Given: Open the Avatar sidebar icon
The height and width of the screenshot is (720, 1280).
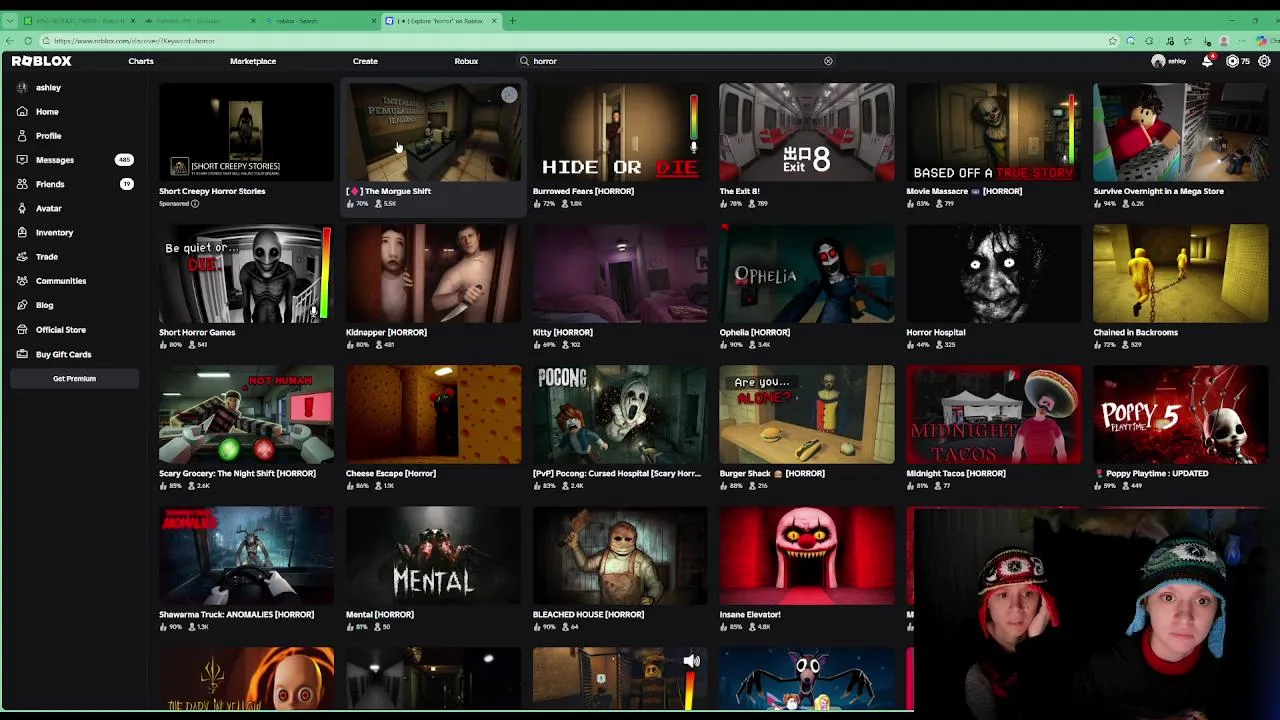Looking at the screenshot, I should pyautogui.click(x=22, y=208).
